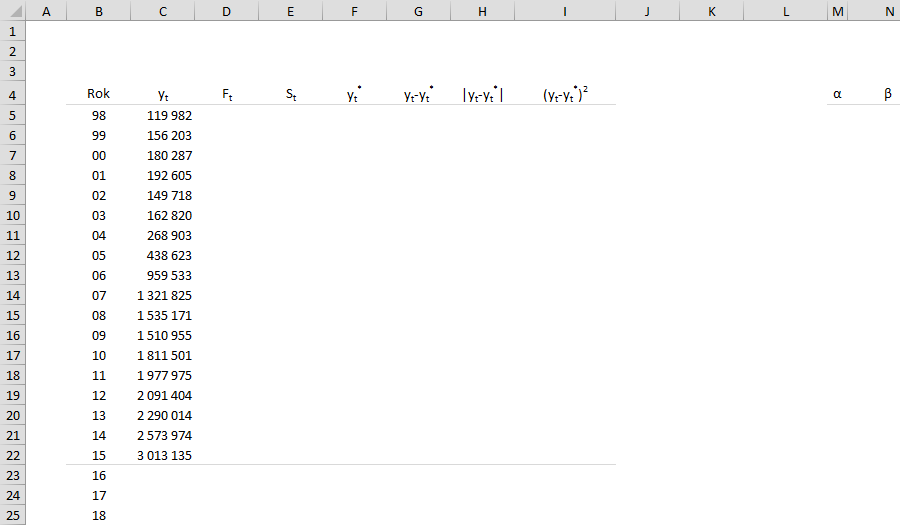The height and width of the screenshot is (525, 900).
Task: Select the cell containing 3 013 135
Action: [x=162, y=455]
